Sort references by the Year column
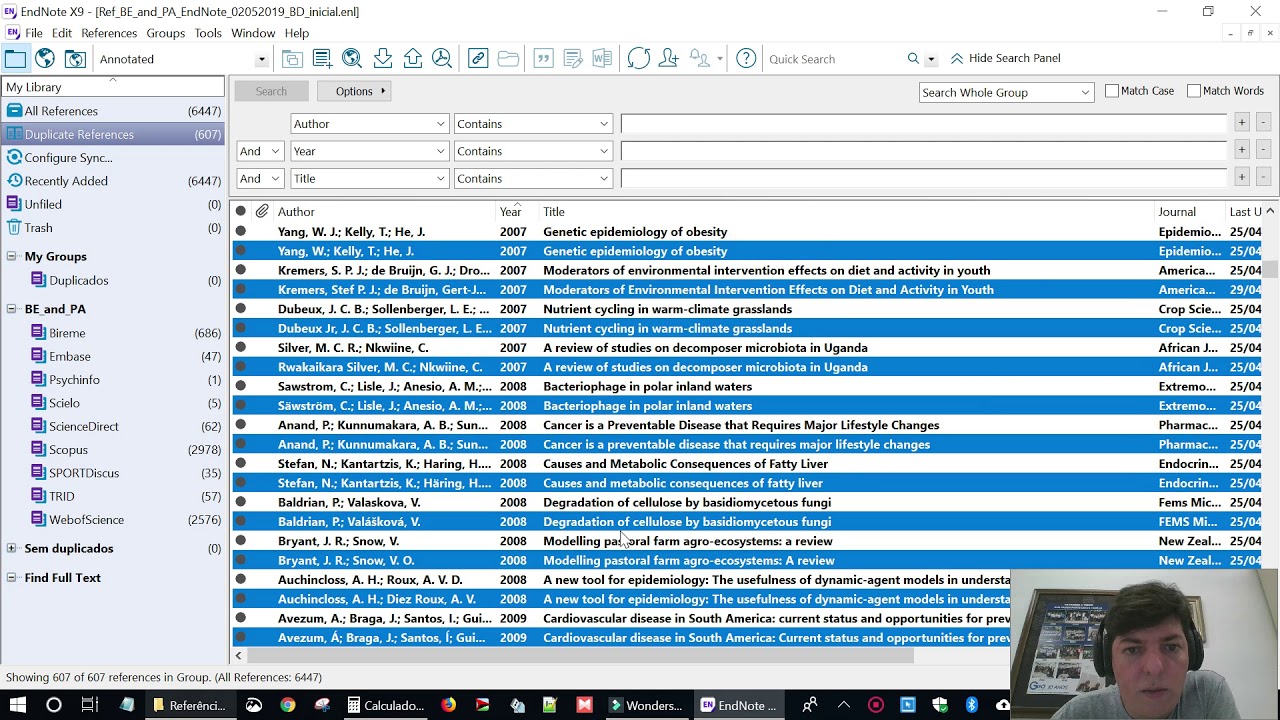 point(511,211)
